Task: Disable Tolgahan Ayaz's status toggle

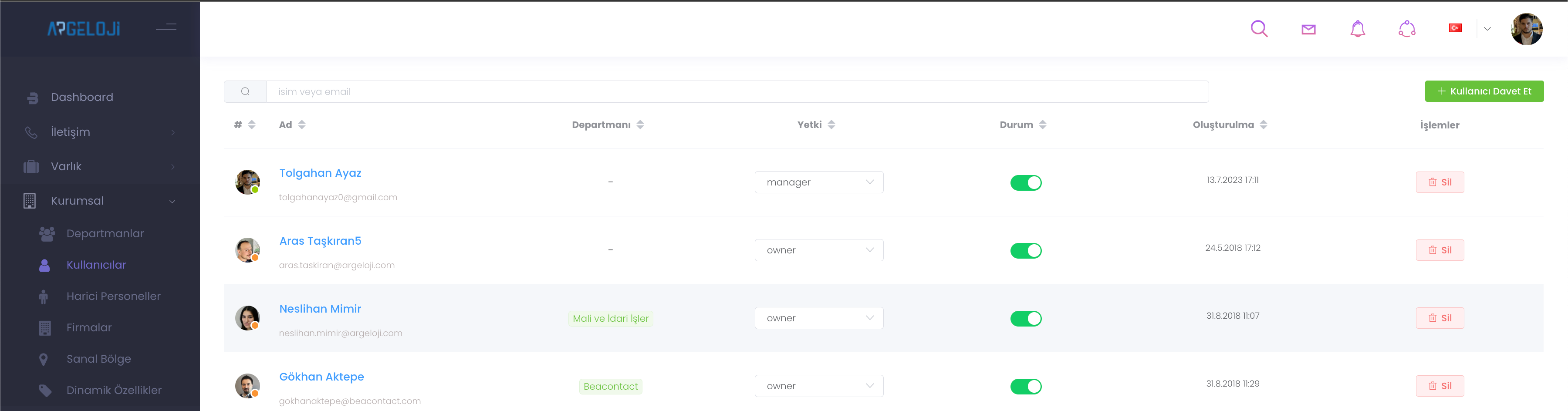Action: [1026, 183]
